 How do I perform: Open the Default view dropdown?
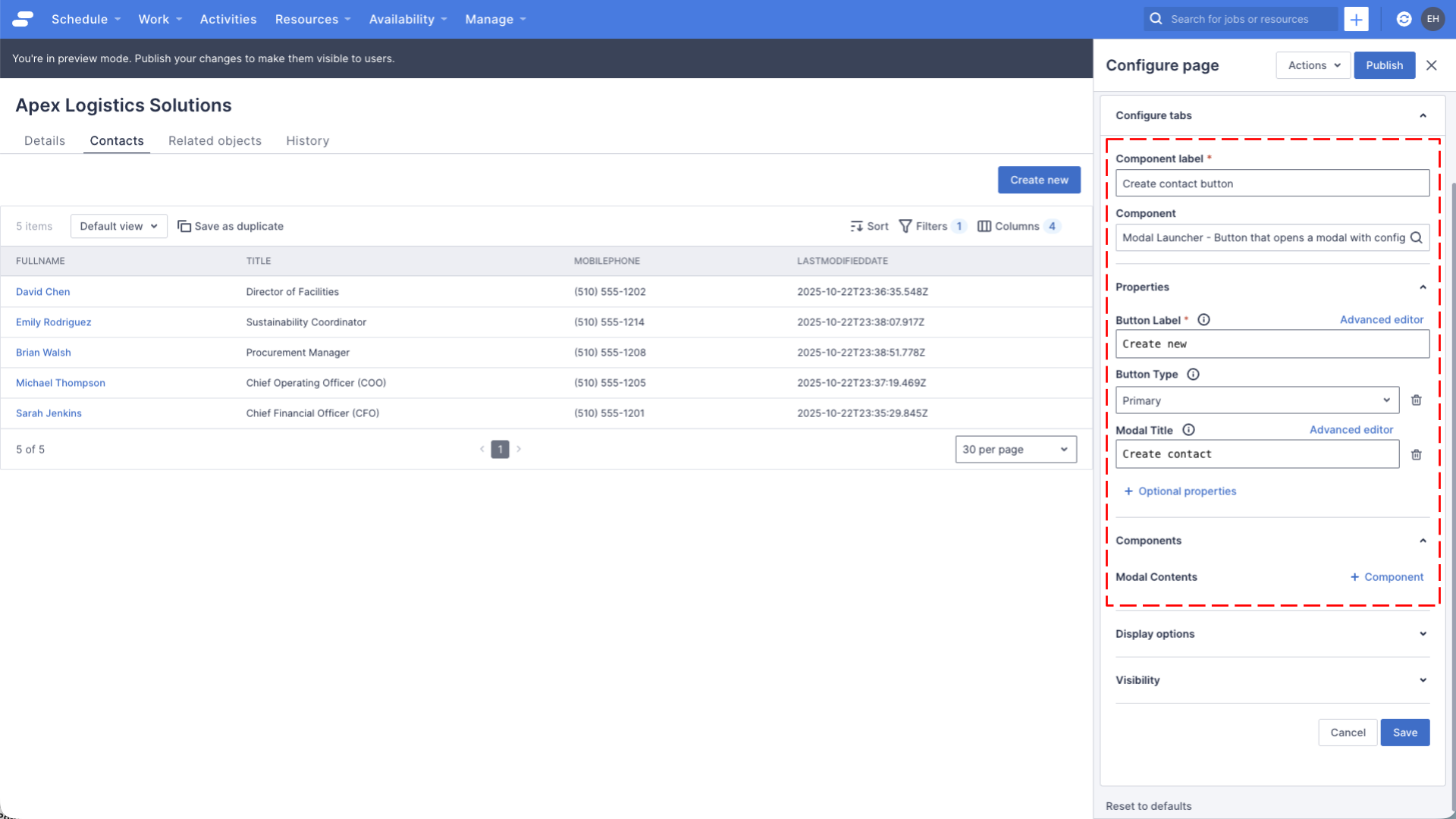point(118,226)
